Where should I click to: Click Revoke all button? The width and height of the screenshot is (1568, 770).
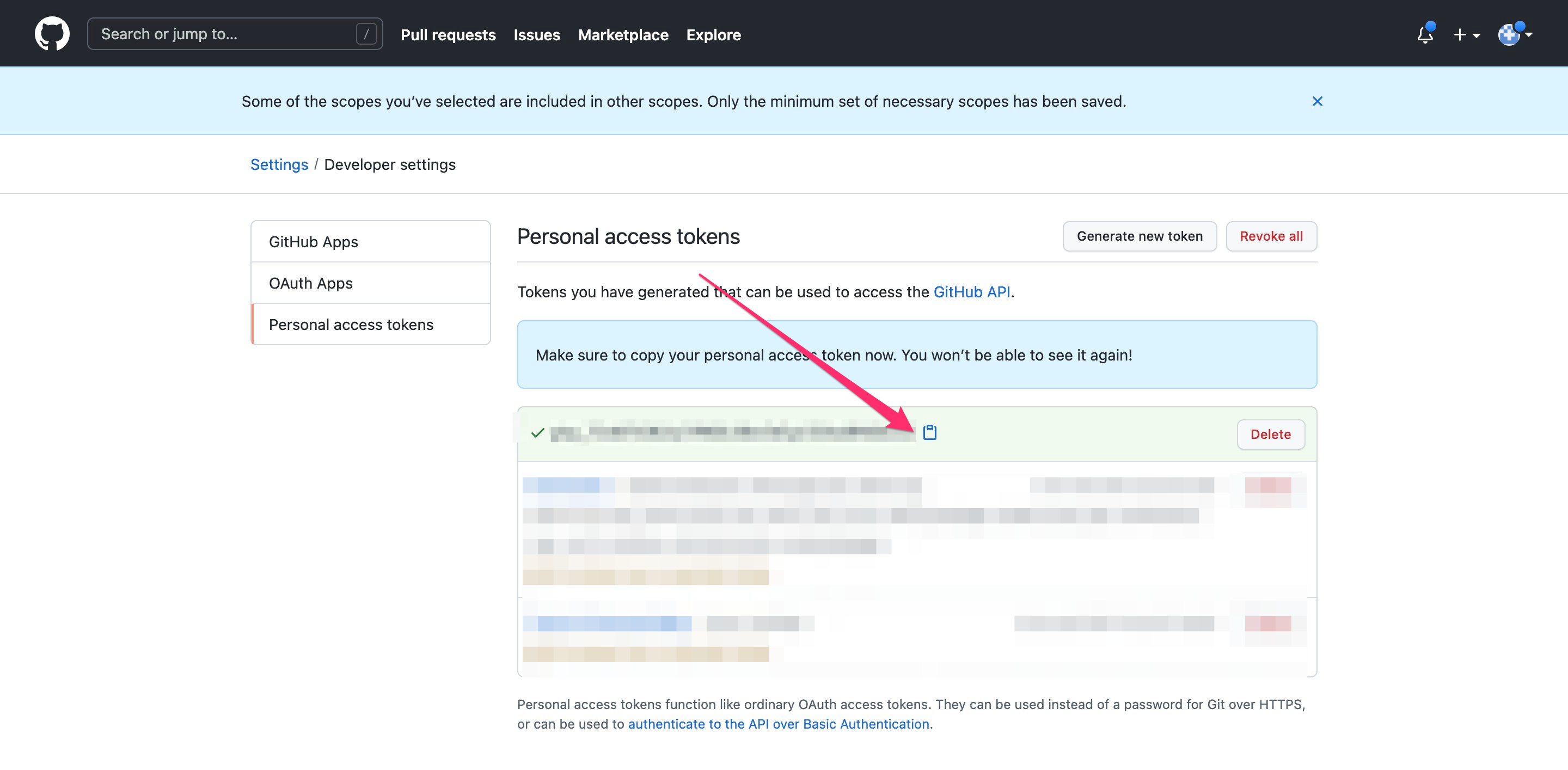point(1271,236)
